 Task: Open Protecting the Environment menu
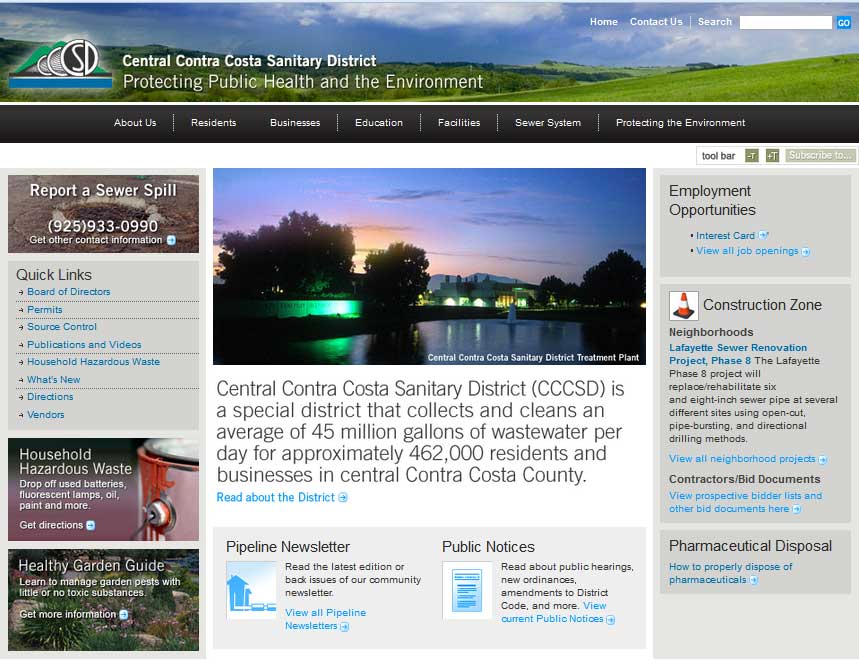pyautogui.click(x=680, y=123)
